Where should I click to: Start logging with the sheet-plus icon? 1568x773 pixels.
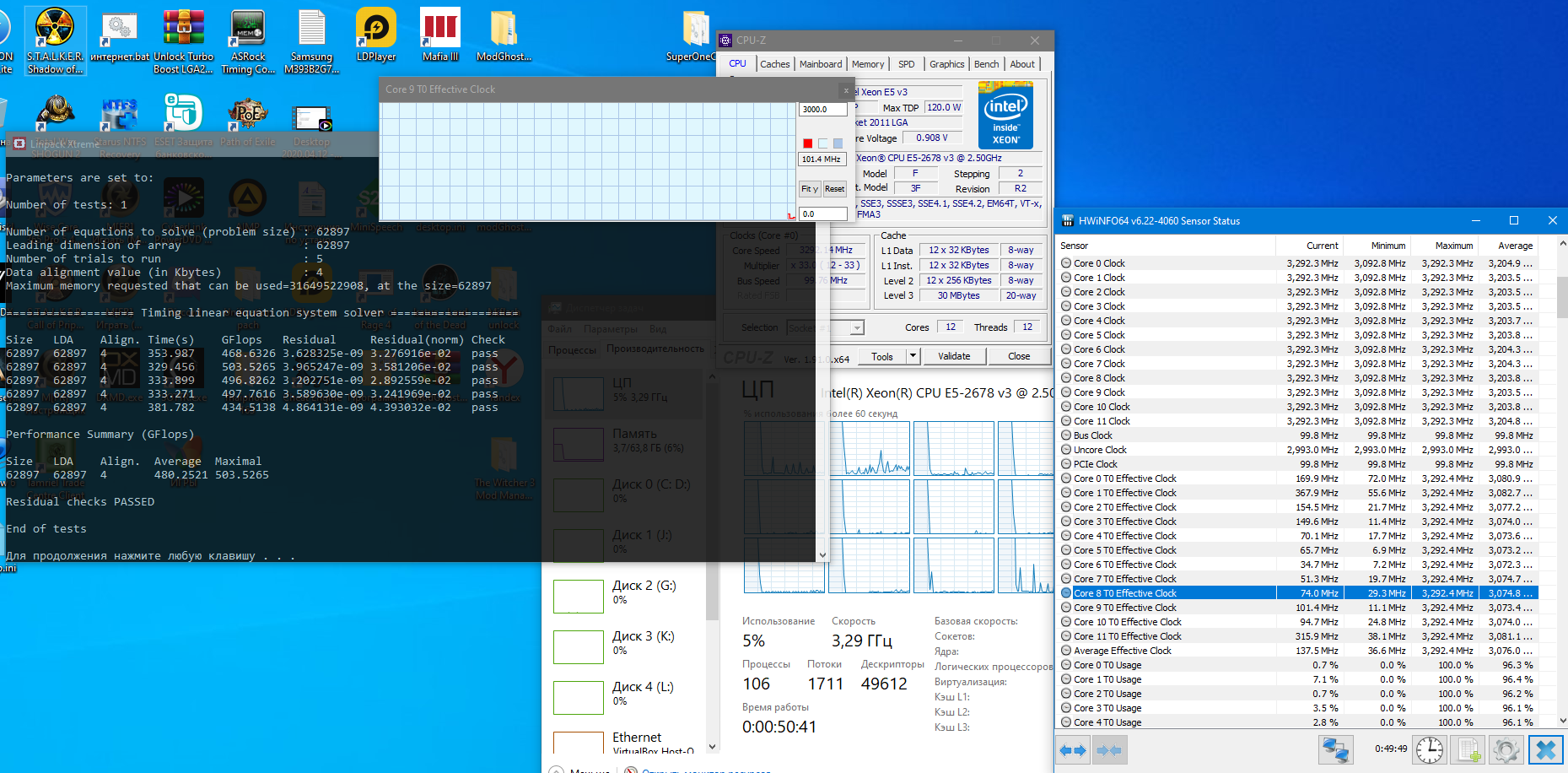(x=1468, y=749)
